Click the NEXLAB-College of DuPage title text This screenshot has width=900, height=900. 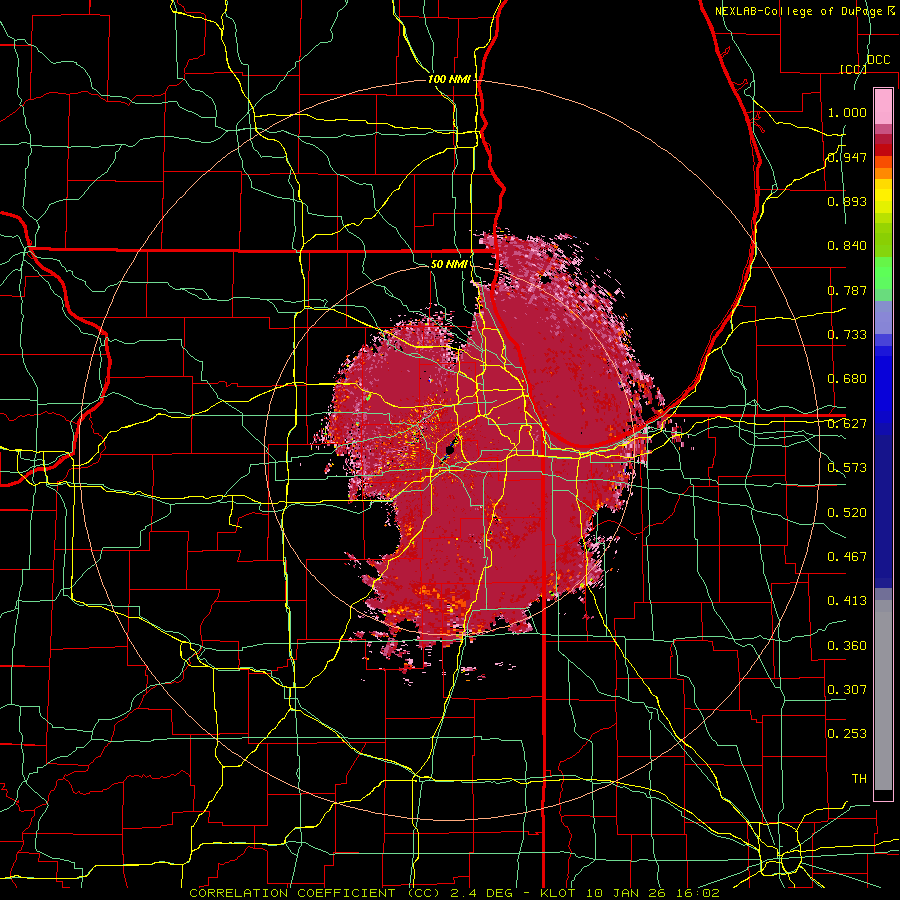point(798,11)
